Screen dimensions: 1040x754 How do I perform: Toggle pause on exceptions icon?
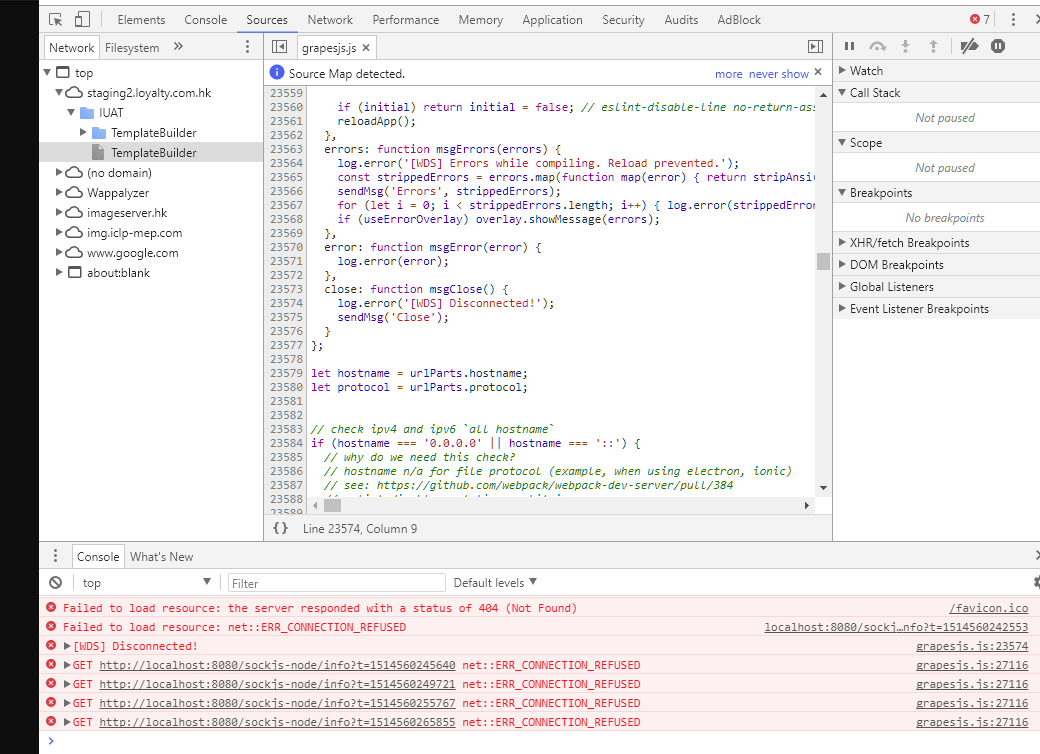point(998,46)
